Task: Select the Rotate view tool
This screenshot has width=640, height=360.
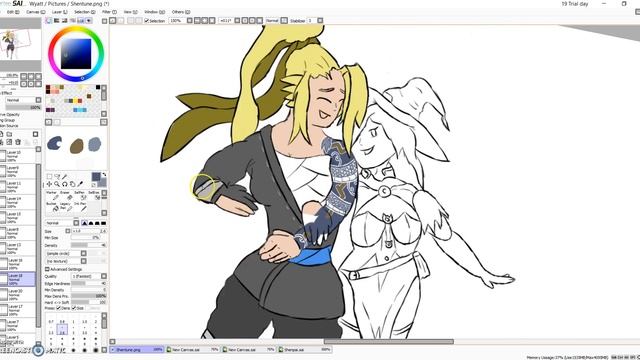Action: click(65, 184)
